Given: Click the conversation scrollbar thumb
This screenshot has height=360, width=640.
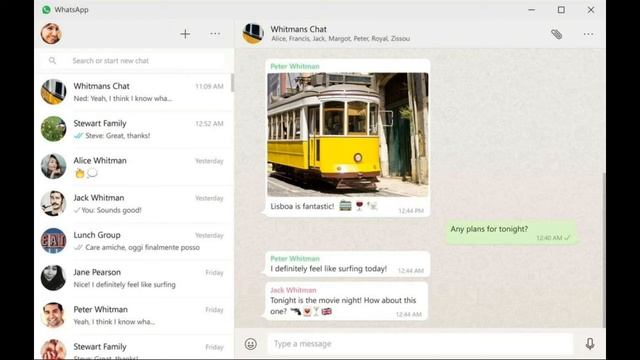Looking at the screenshot, I should point(604,250).
